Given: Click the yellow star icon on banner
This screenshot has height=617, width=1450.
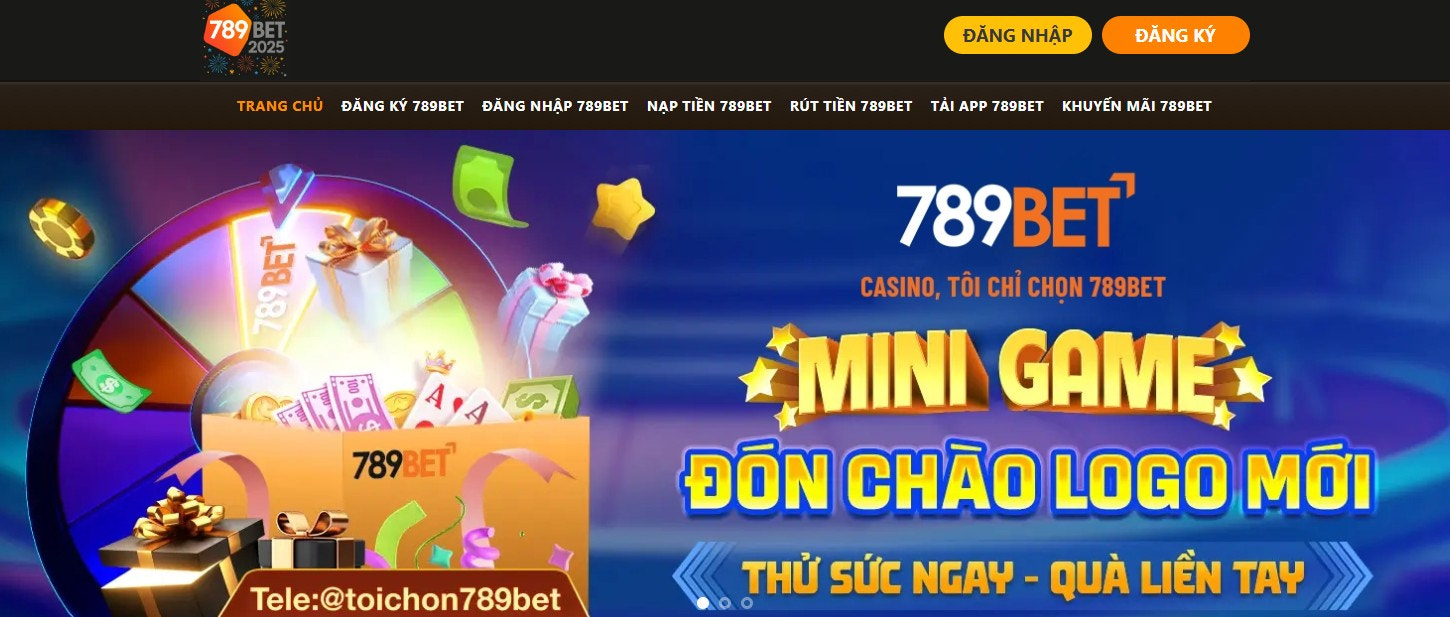Looking at the screenshot, I should pos(622,207).
